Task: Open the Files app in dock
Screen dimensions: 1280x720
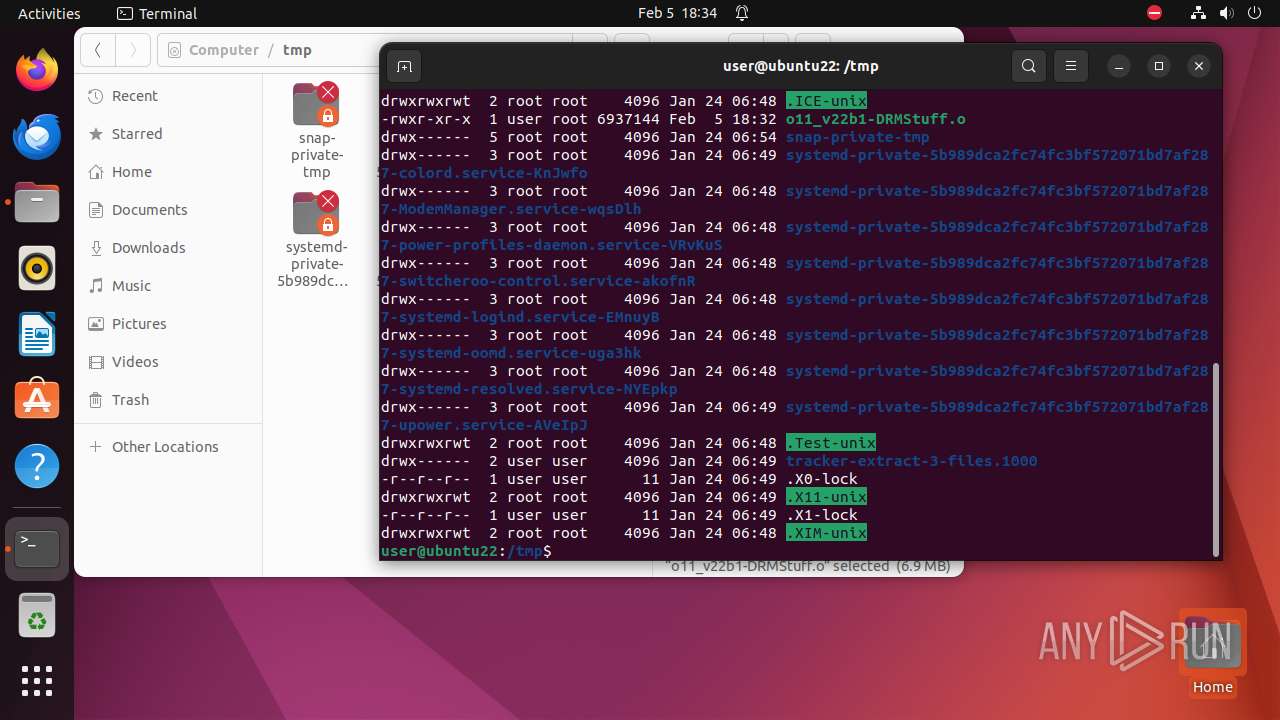Action: 37,203
